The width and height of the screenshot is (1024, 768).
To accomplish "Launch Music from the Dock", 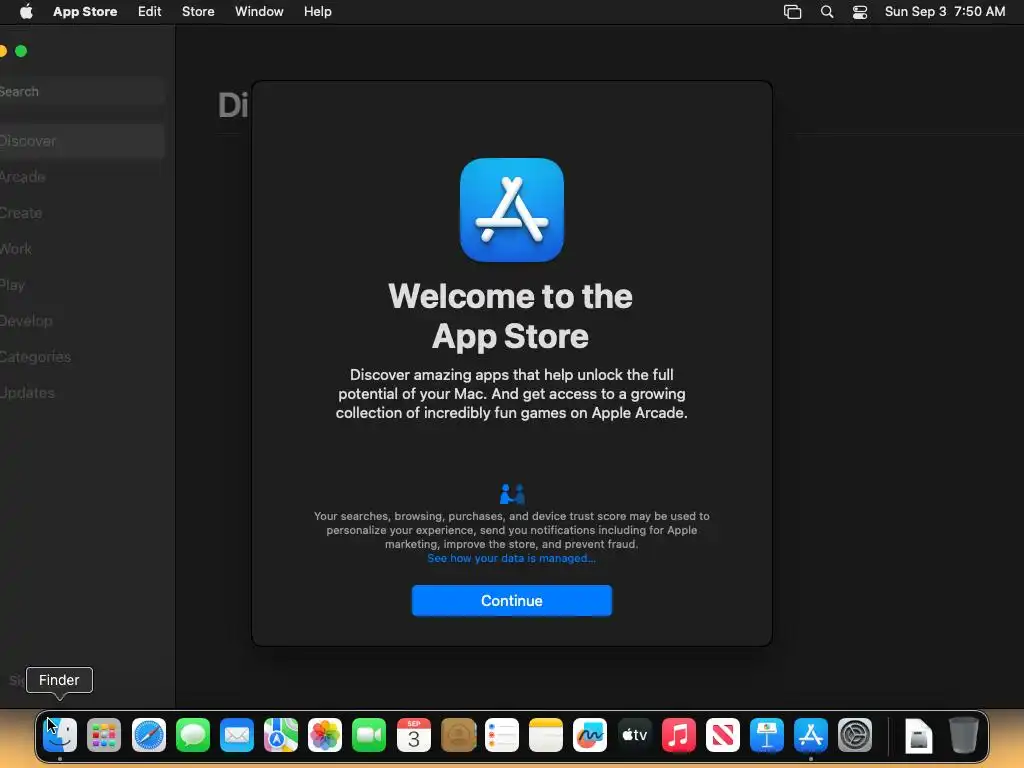I will click(679, 735).
